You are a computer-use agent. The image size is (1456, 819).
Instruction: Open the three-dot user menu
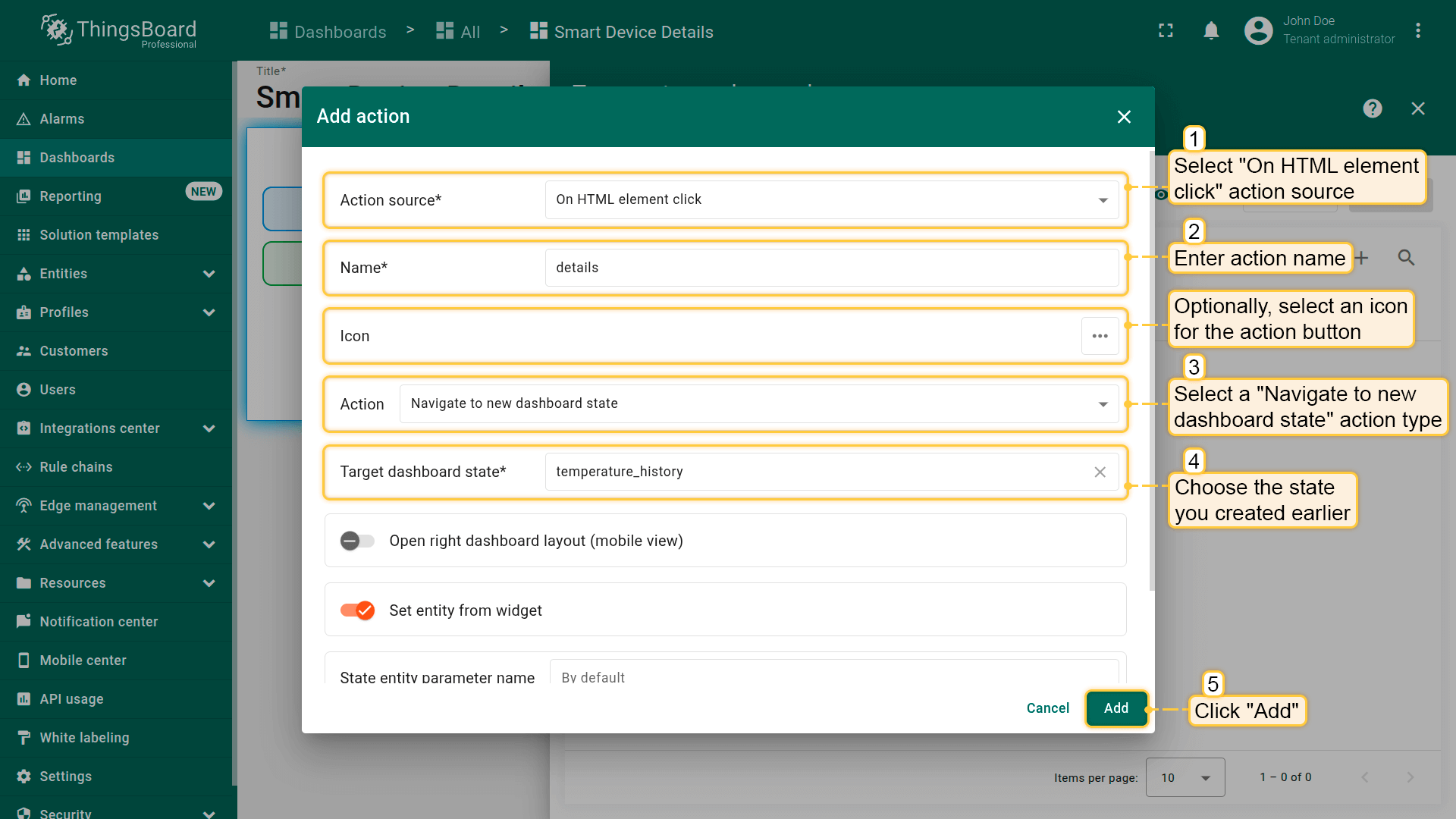coord(1417,31)
